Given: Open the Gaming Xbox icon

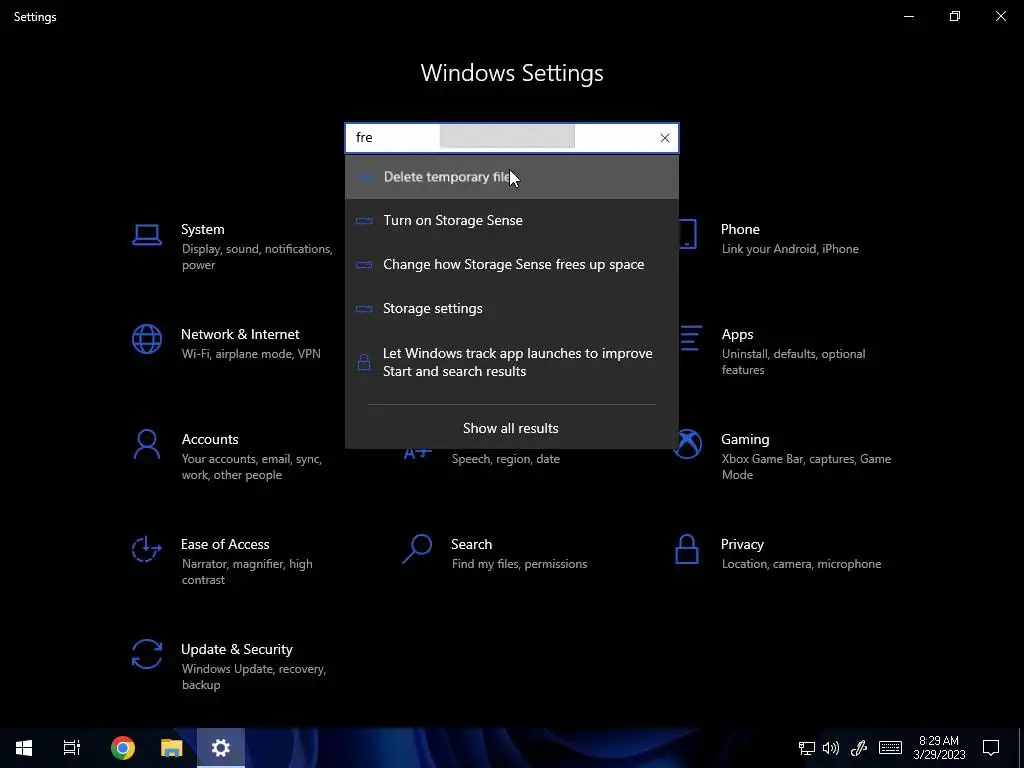Looking at the screenshot, I should [688, 445].
